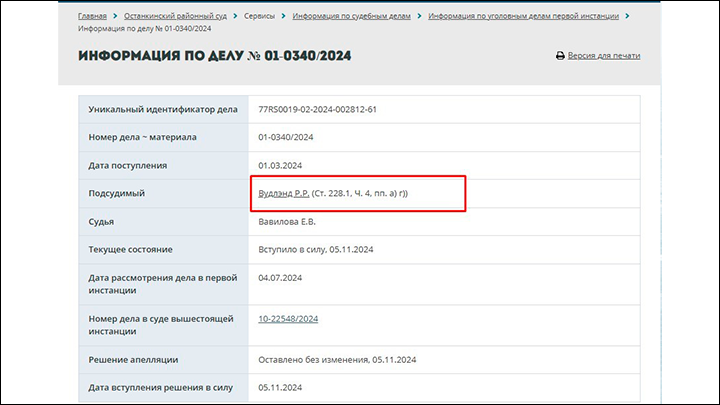
Task: Click the page heading Информация по делу № 01-0340/2024
Action: tap(214, 56)
